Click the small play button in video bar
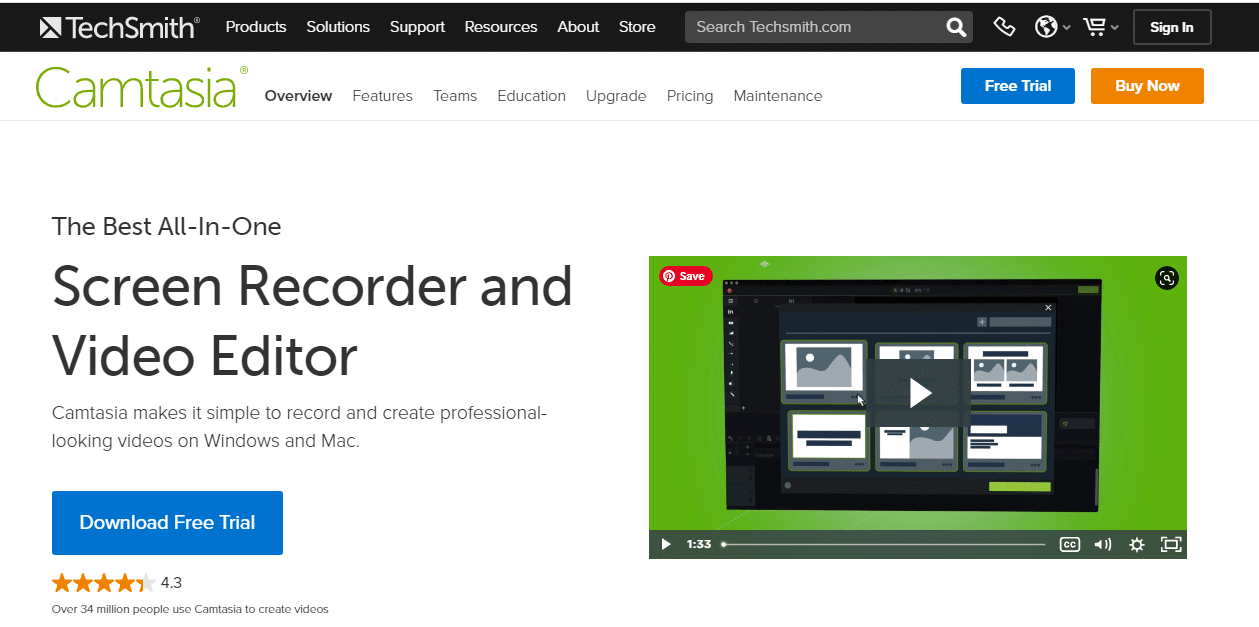Screen dimensions: 1259x627 tap(666, 544)
